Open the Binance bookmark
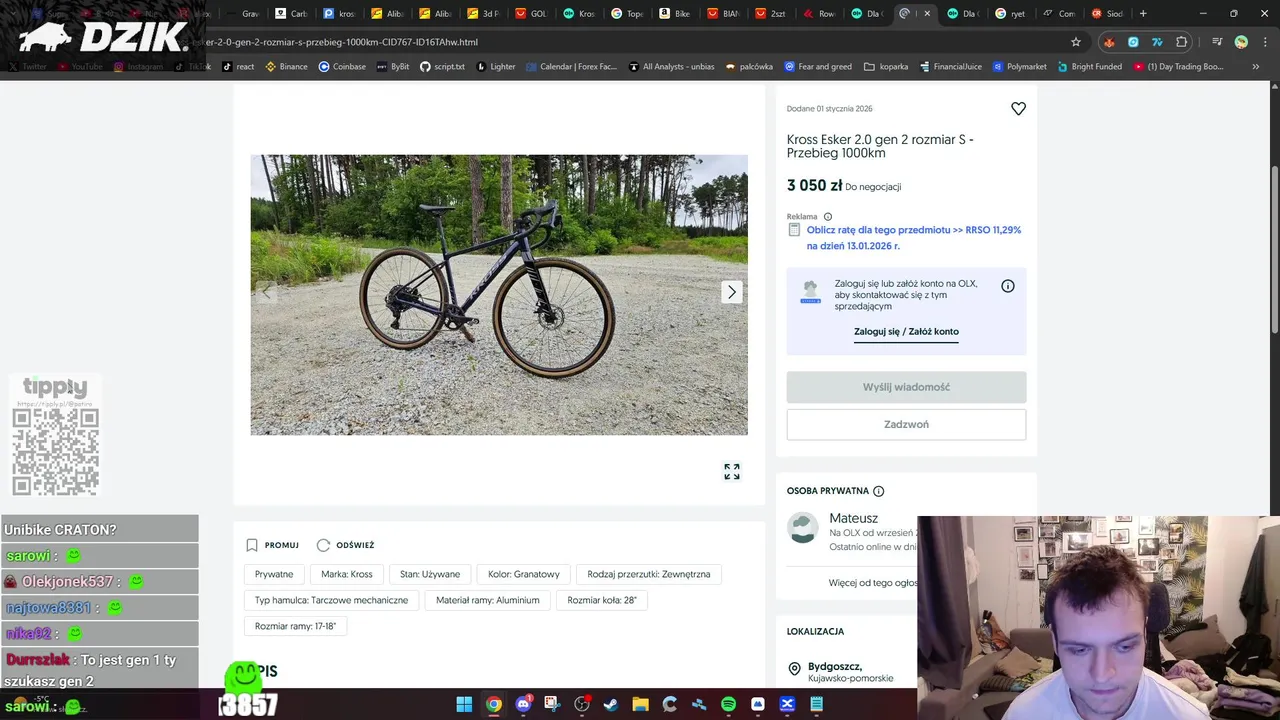The width and height of the screenshot is (1280, 720). click(x=286, y=66)
